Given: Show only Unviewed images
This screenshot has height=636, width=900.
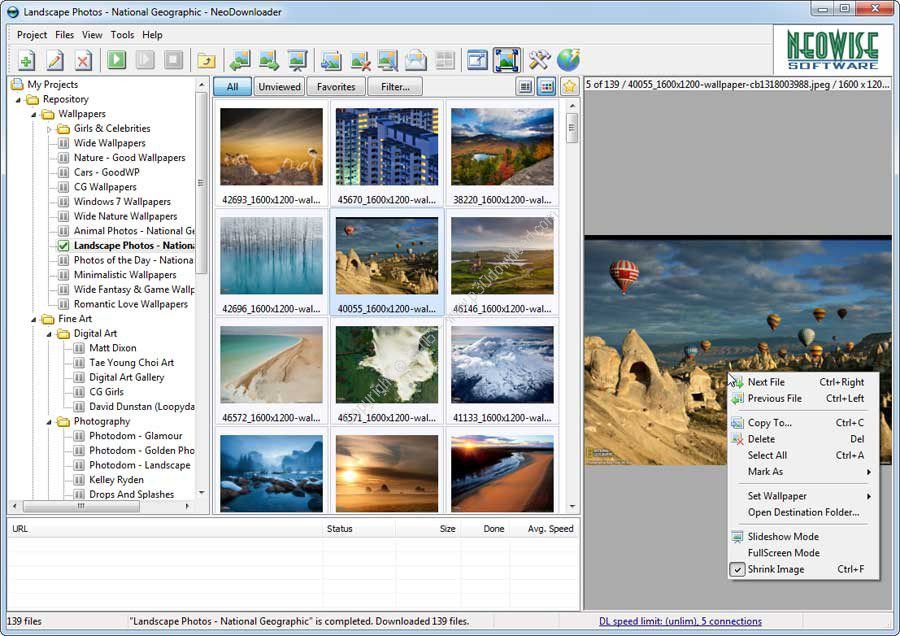Looking at the screenshot, I should click(x=279, y=87).
